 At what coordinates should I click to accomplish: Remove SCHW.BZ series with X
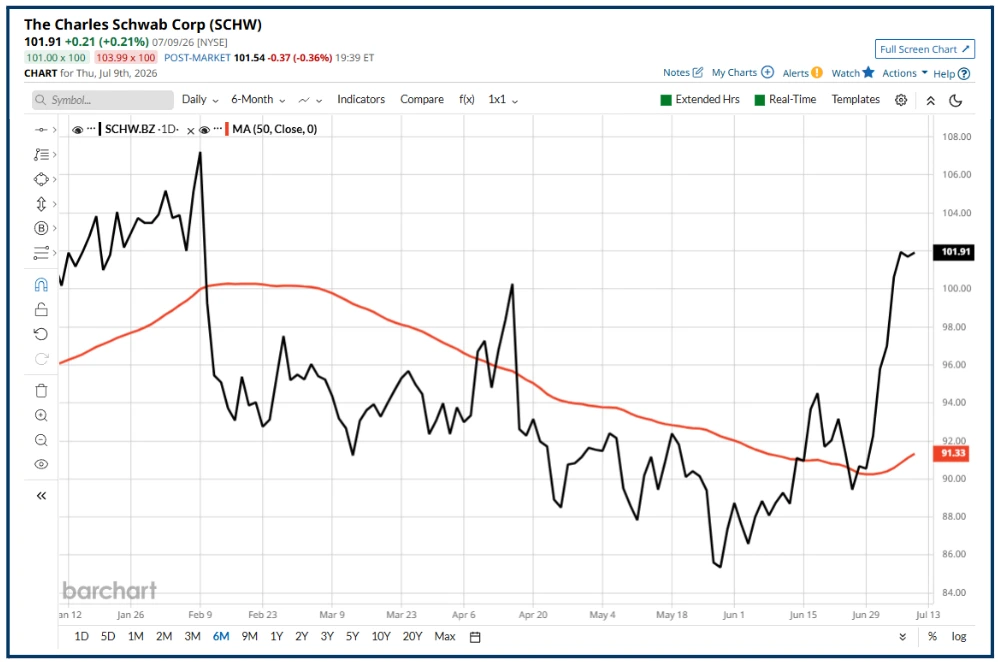(x=190, y=131)
